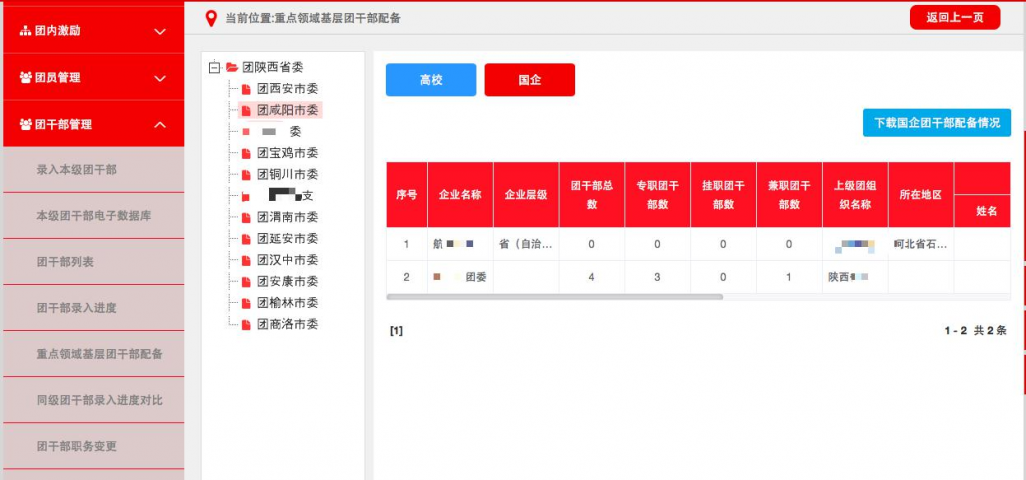Click 下载国企团干部配备情况 button
Screen dimensions: 1026x480
(937, 122)
